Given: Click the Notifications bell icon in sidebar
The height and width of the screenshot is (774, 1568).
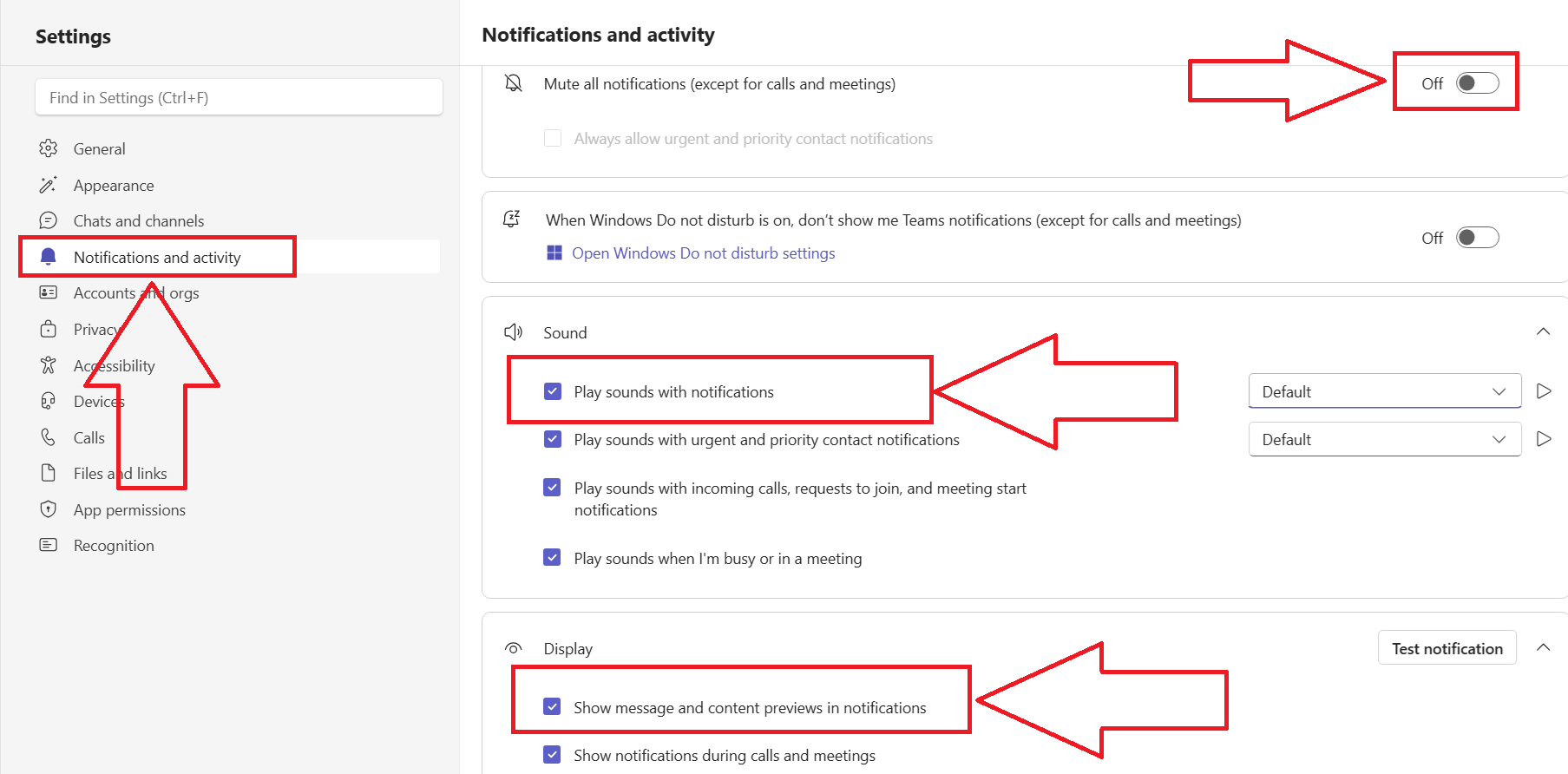Looking at the screenshot, I should tap(49, 257).
